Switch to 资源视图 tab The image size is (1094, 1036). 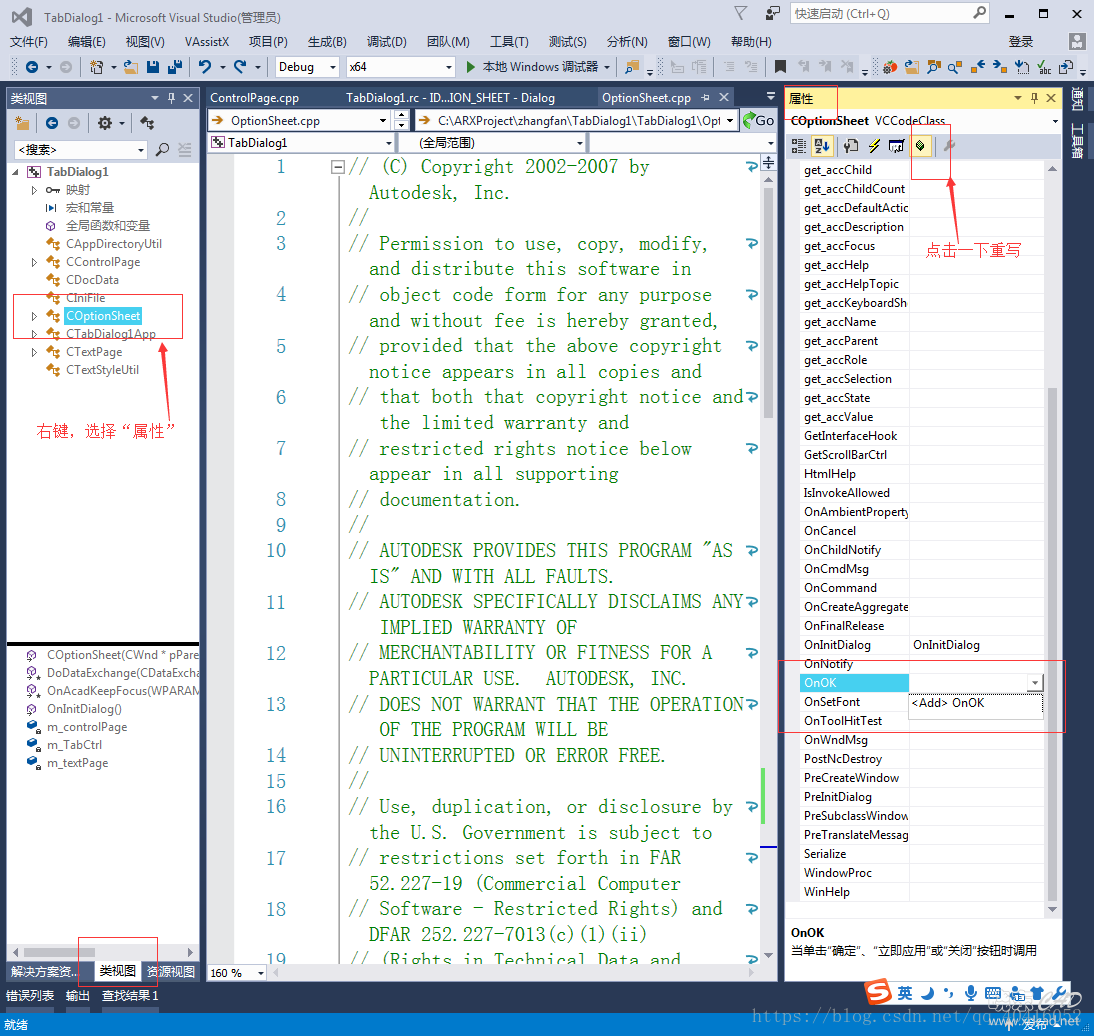pos(171,972)
